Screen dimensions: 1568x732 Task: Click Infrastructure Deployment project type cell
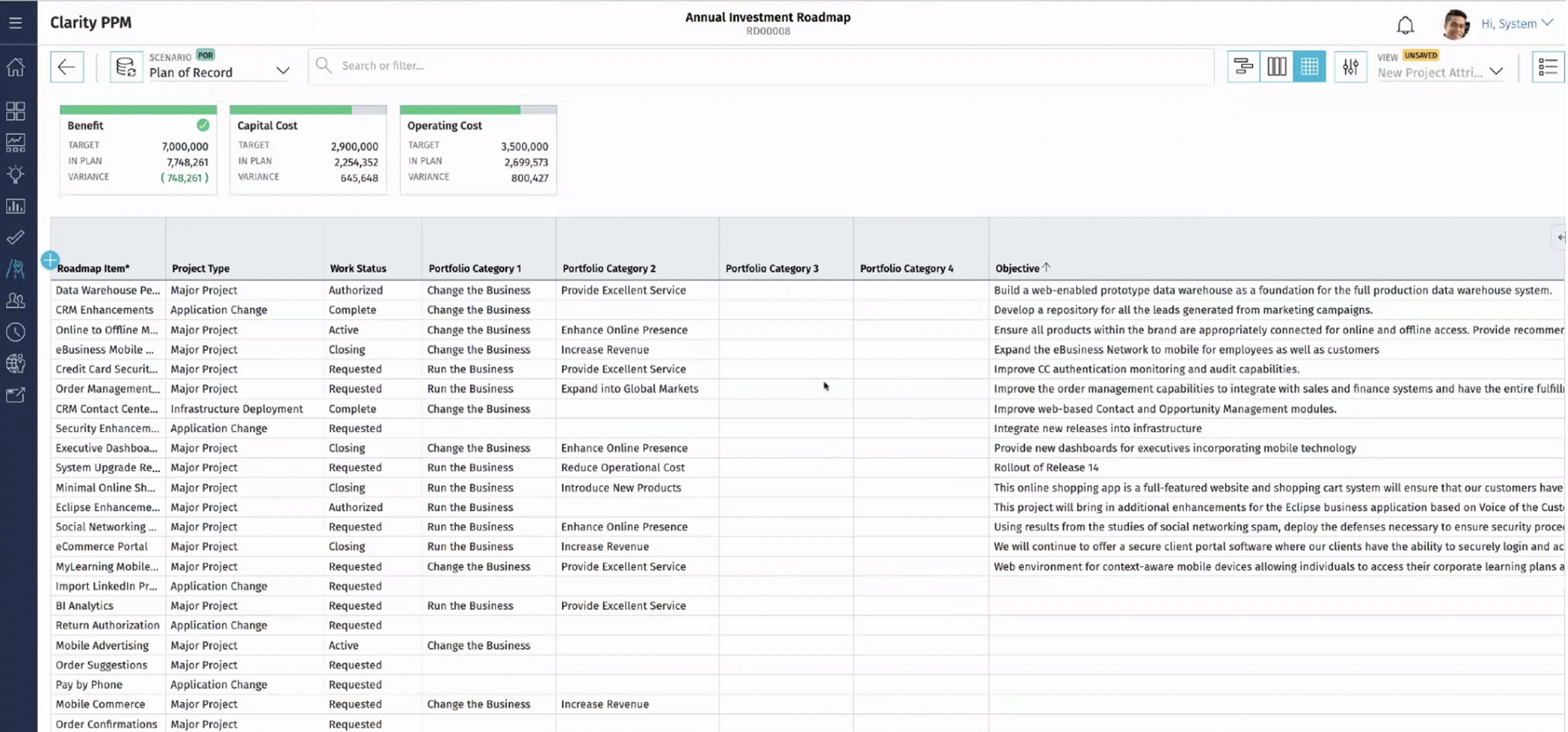click(x=237, y=409)
